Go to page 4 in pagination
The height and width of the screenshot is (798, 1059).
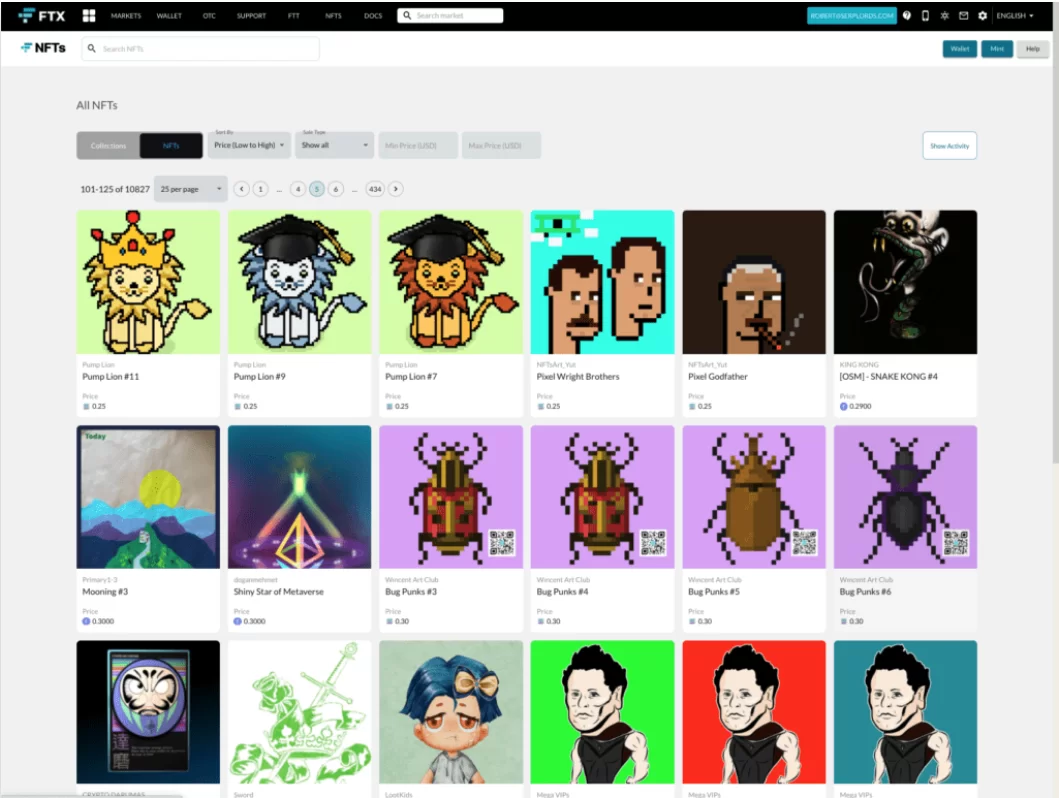[298, 189]
